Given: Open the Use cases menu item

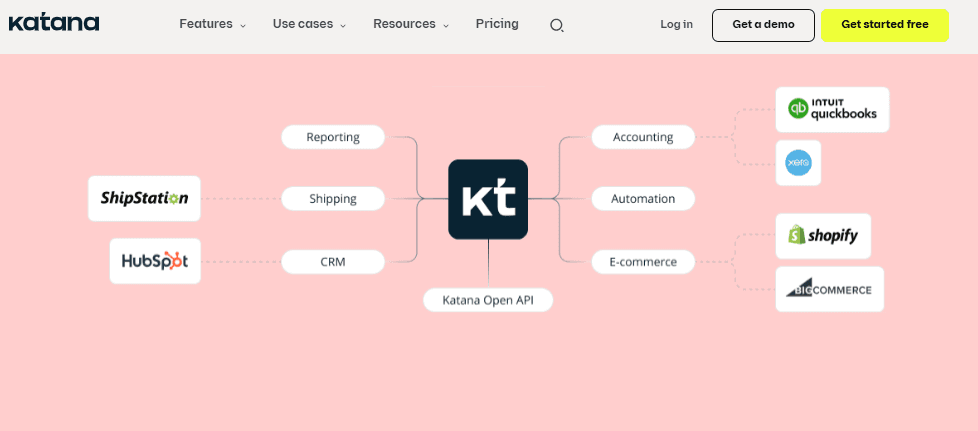Looking at the screenshot, I should coord(302,24).
